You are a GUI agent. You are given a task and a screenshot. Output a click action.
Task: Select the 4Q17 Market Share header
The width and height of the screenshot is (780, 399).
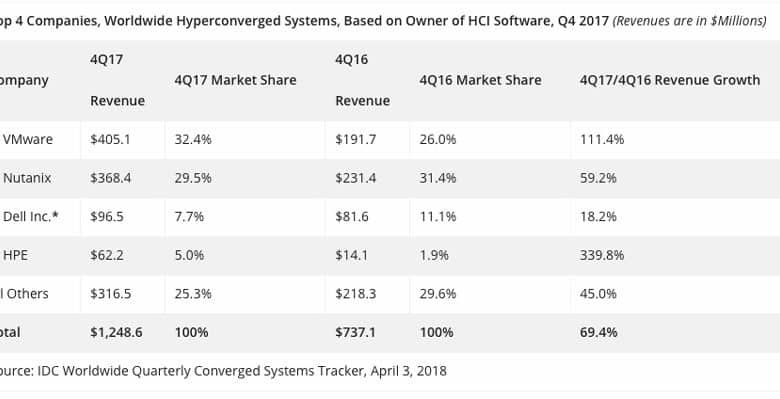coord(235,80)
